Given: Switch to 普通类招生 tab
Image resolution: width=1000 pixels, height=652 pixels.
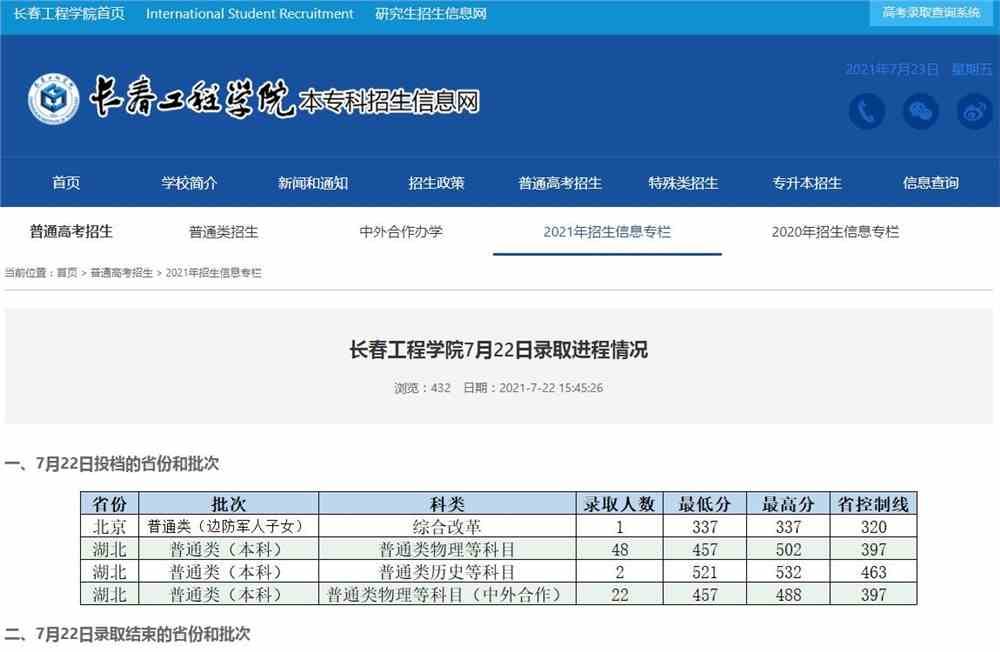Looking at the screenshot, I should point(223,232).
